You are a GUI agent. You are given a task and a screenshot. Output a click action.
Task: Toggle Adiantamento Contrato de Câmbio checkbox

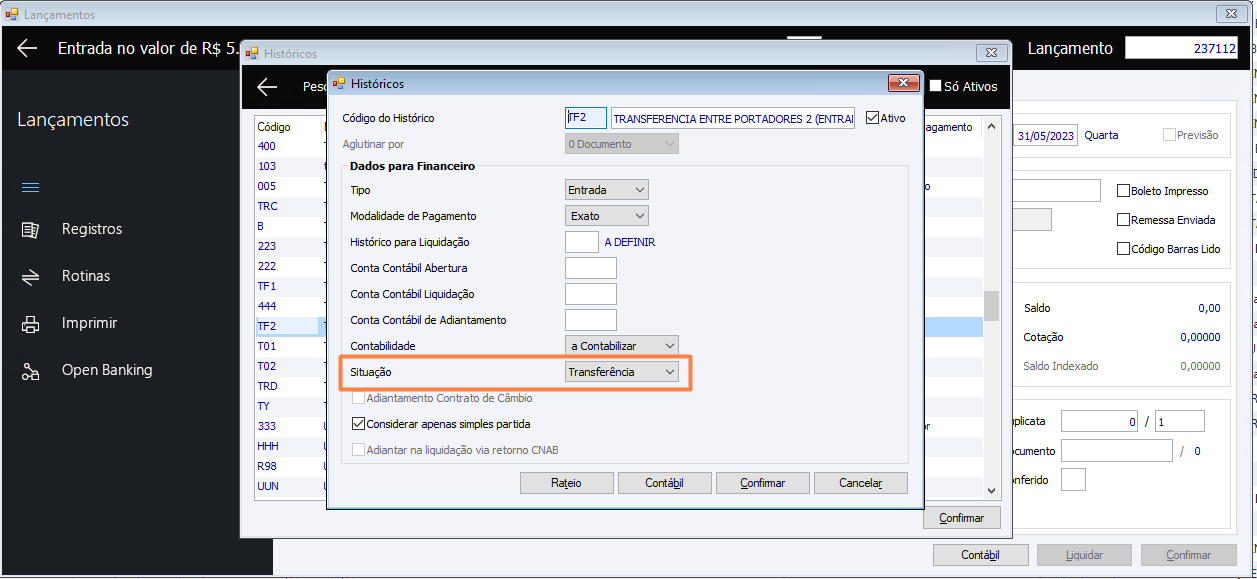click(358, 398)
